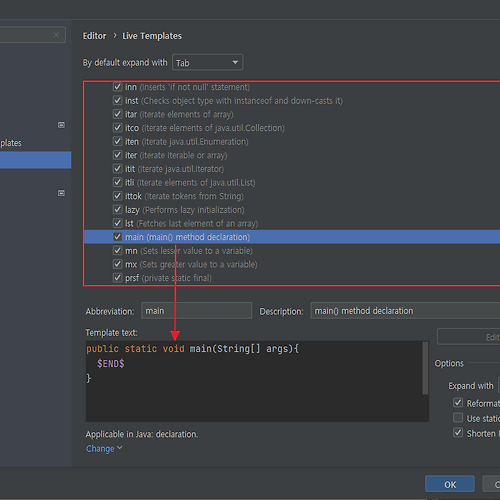The image size is (500, 500).
Task: Uncheck the 'ittok' template checkbox
Action: 117,196
